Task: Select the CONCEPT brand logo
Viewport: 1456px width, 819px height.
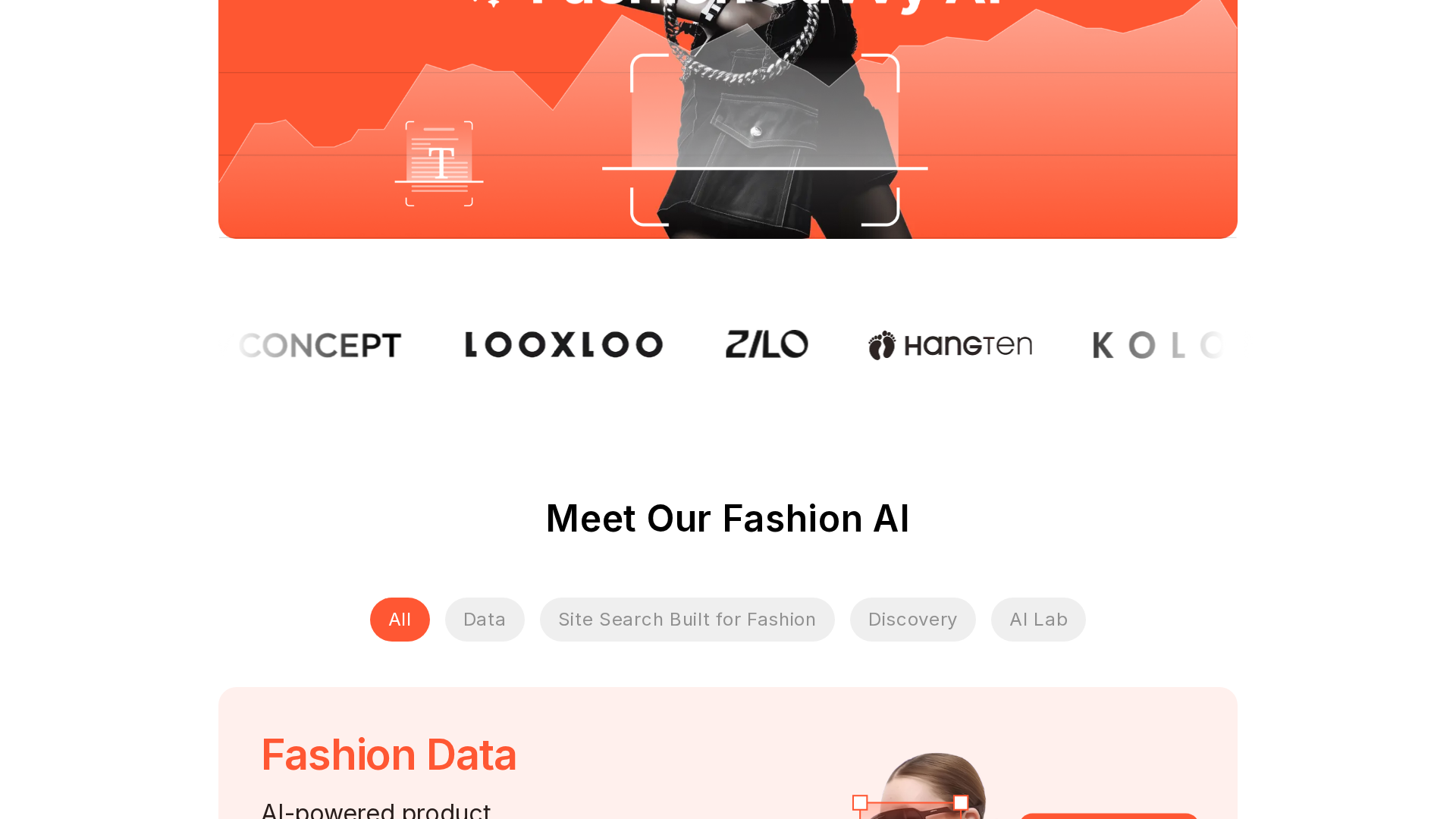Action: pos(319,346)
